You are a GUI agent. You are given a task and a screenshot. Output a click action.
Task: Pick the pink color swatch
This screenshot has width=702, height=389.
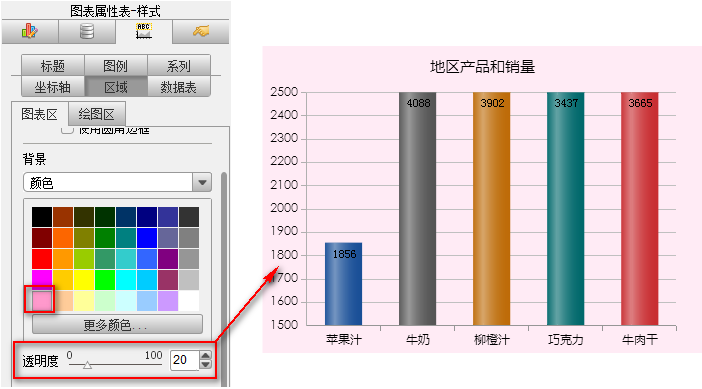coord(42,300)
